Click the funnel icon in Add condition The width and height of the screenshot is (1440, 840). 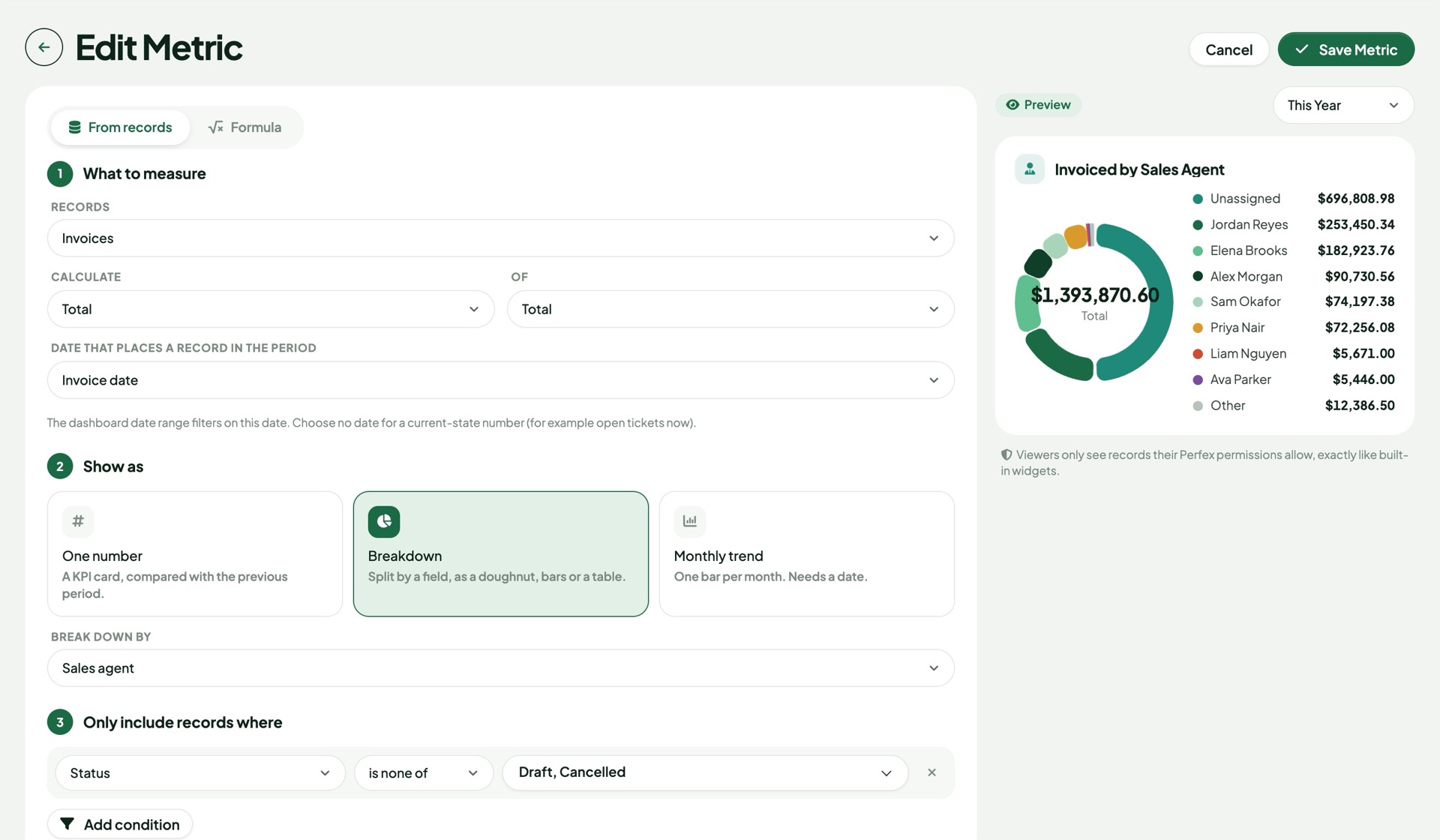point(67,824)
